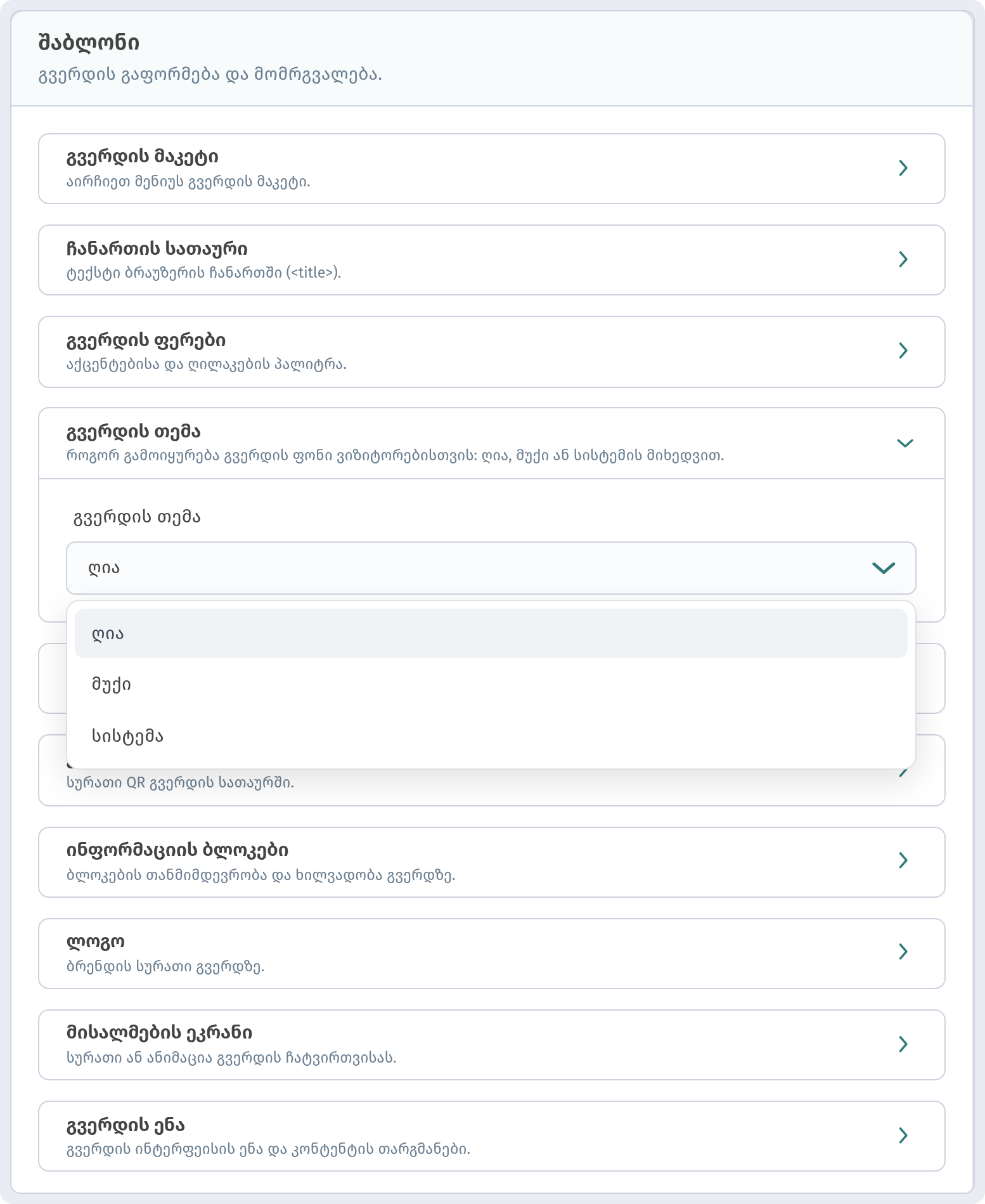985x1204 pixels.
Task: Pick სისტემა theme option
Action: (x=491, y=736)
